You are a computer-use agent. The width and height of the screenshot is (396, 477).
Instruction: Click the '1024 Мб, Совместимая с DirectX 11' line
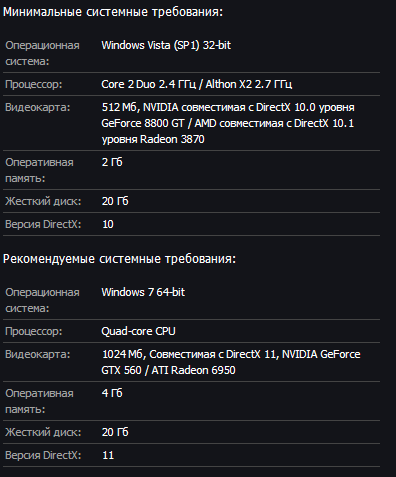[x=190, y=354]
